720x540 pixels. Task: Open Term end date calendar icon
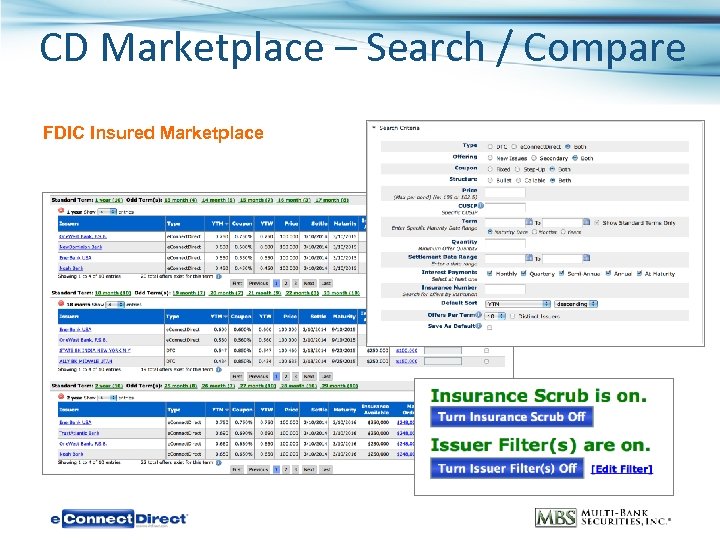(586, 222)
